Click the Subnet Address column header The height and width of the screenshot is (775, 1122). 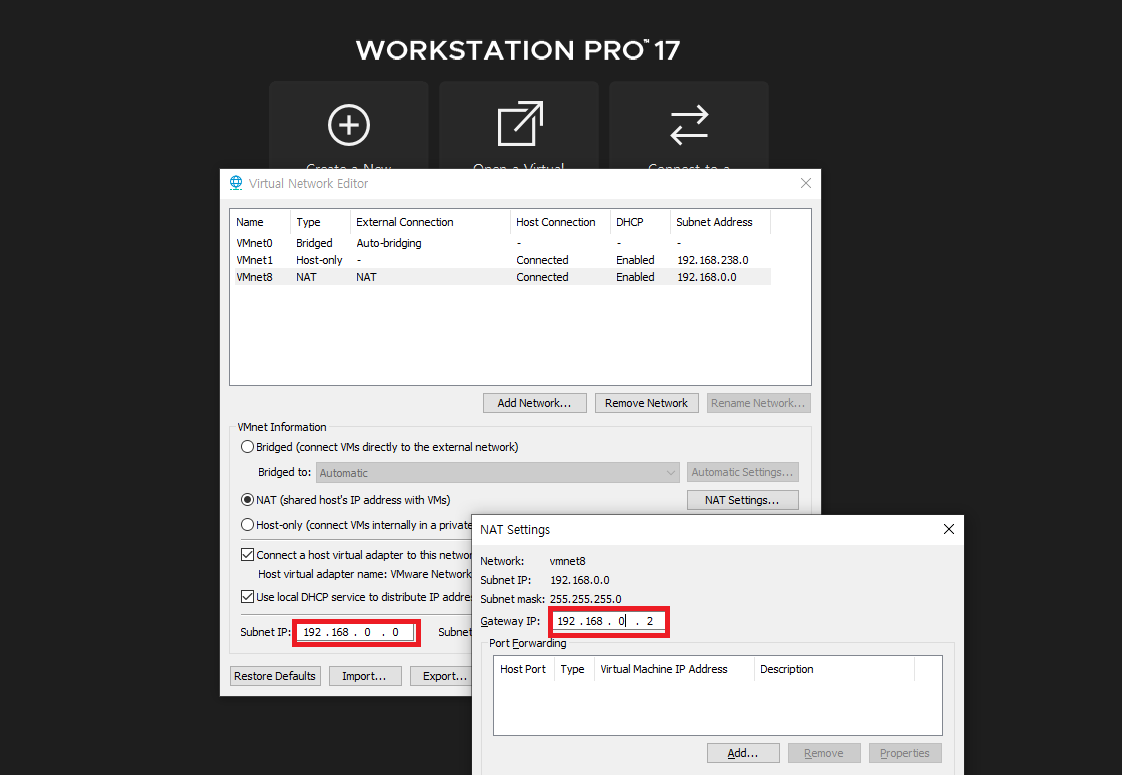tap(720, 222)
